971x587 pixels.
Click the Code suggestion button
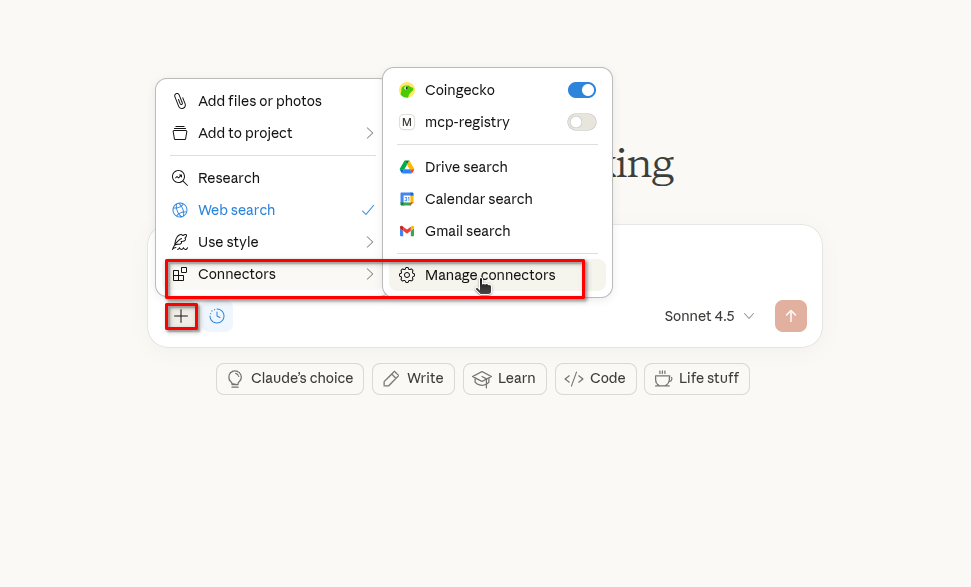coord(596,379)
